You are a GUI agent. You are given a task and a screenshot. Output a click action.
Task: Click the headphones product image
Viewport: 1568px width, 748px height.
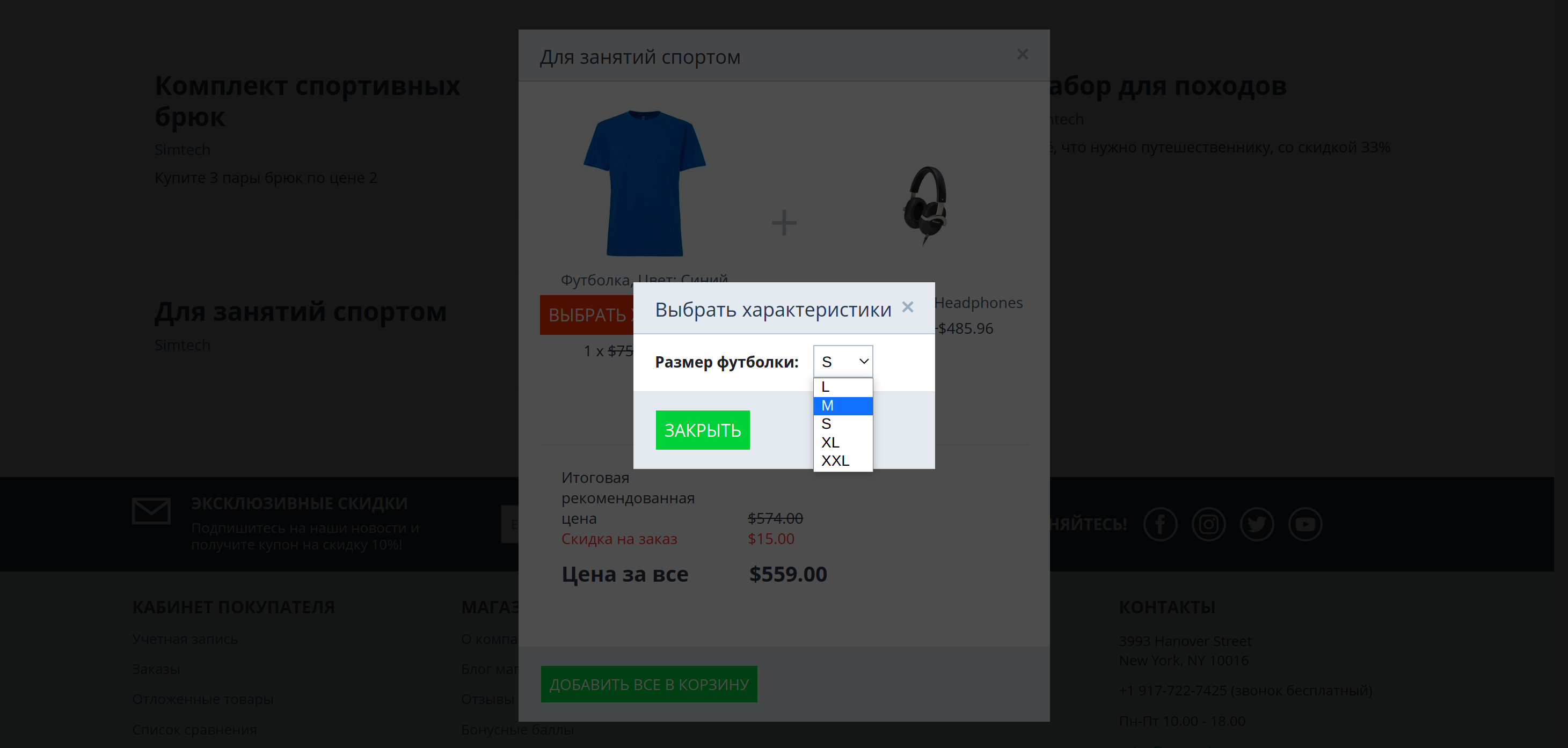tap(925, 206)
